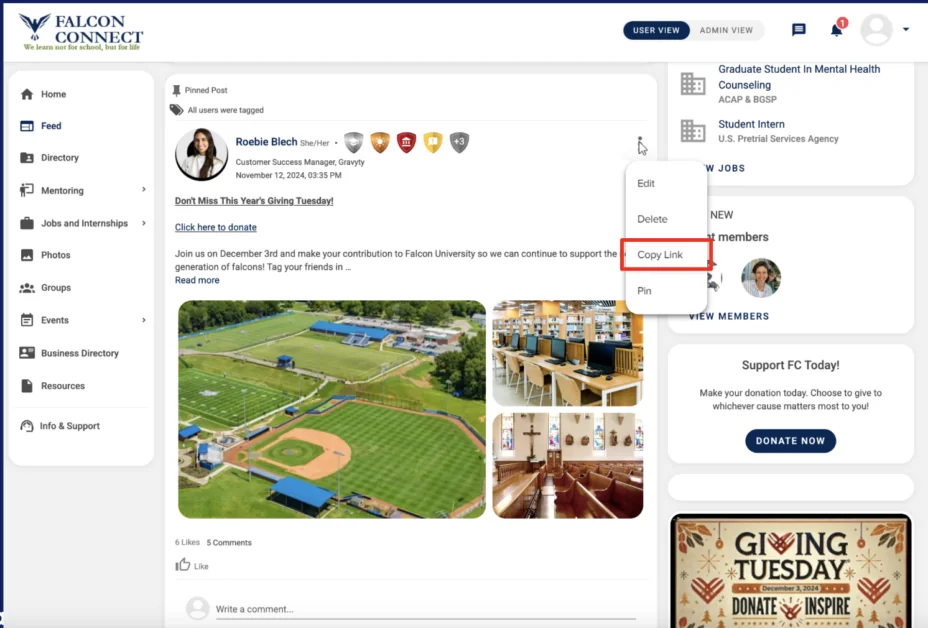928x628 pixels.
Task: Expand the Jobs and Internships chevron
Action: (x=144, y=223)
